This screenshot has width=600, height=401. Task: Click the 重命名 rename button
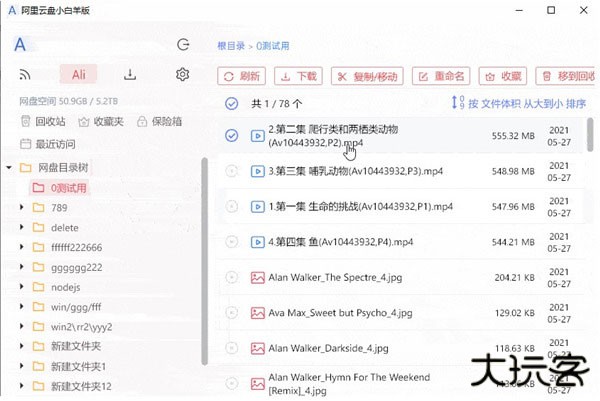tap(440, 76)
